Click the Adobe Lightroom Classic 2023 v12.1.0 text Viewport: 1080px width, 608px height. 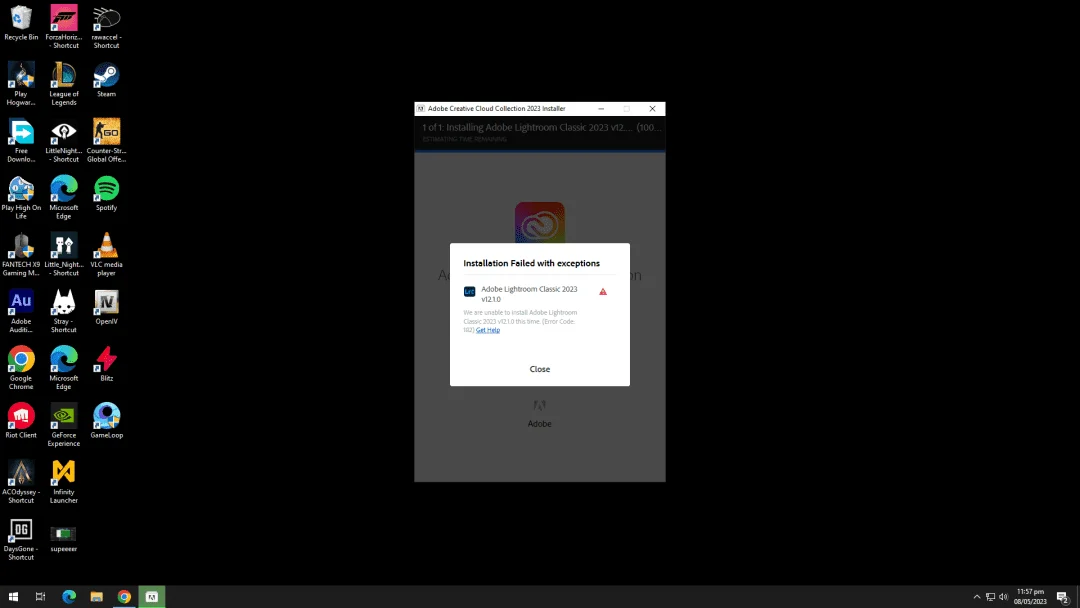[x=529, y=294]
